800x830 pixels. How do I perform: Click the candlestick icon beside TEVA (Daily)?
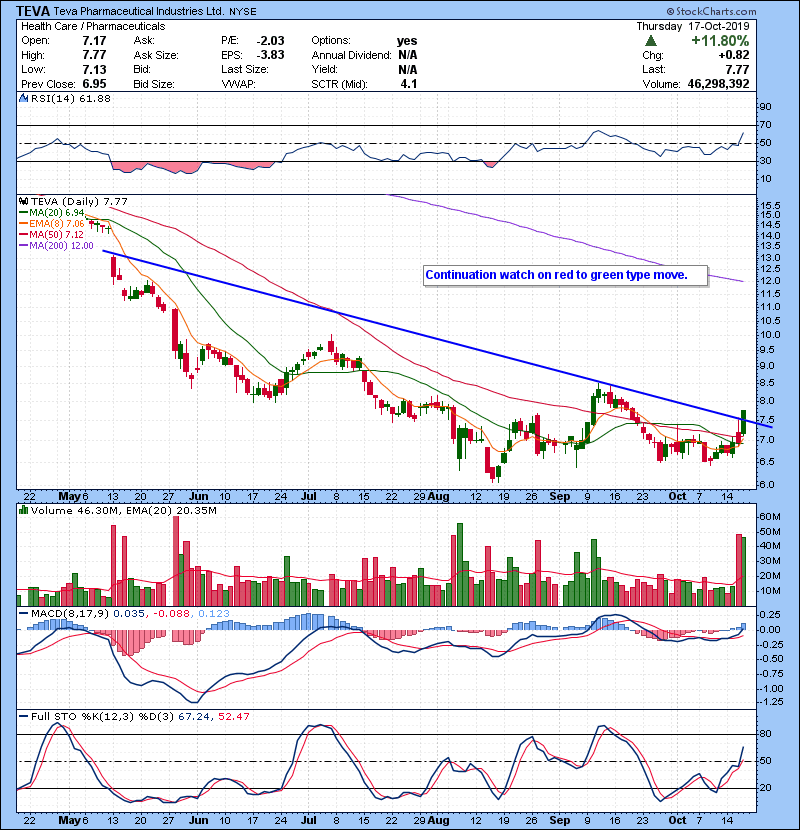click(23, 201)
